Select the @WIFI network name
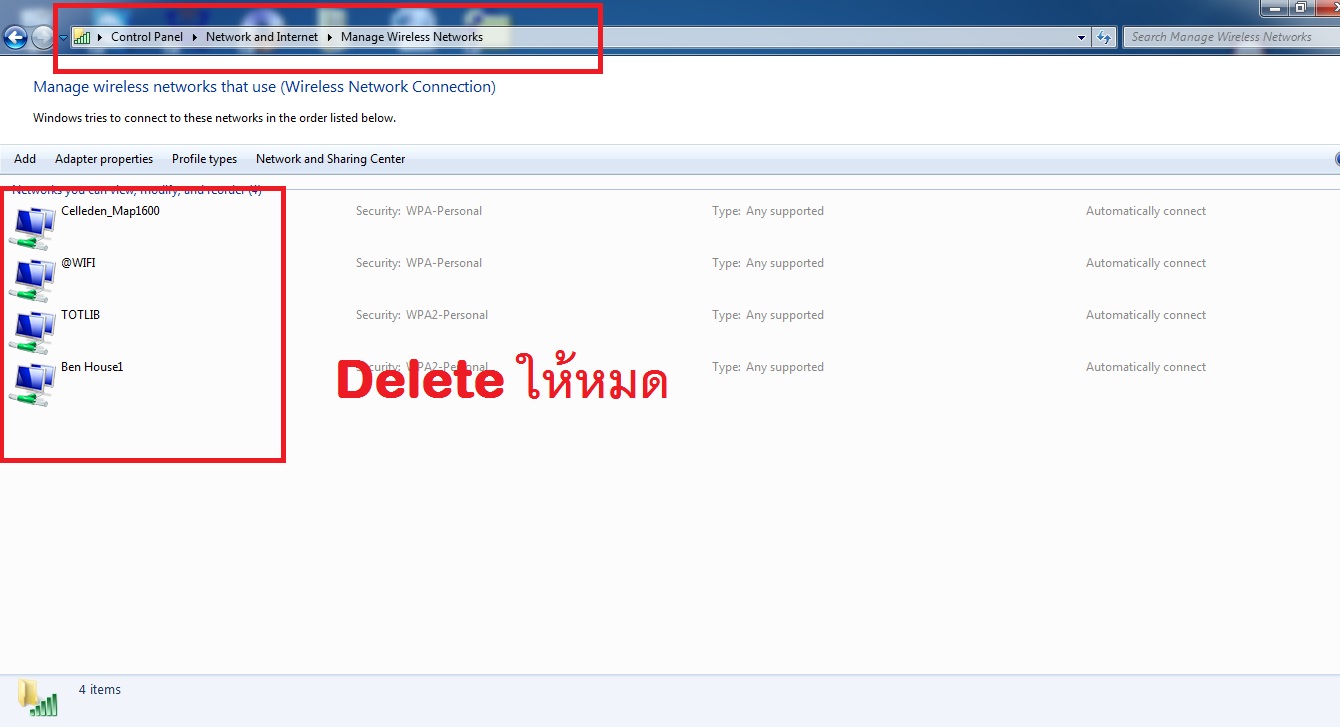Image resolution: width=1340 pixels, height=727 pixels. click(x=78, y=263)
